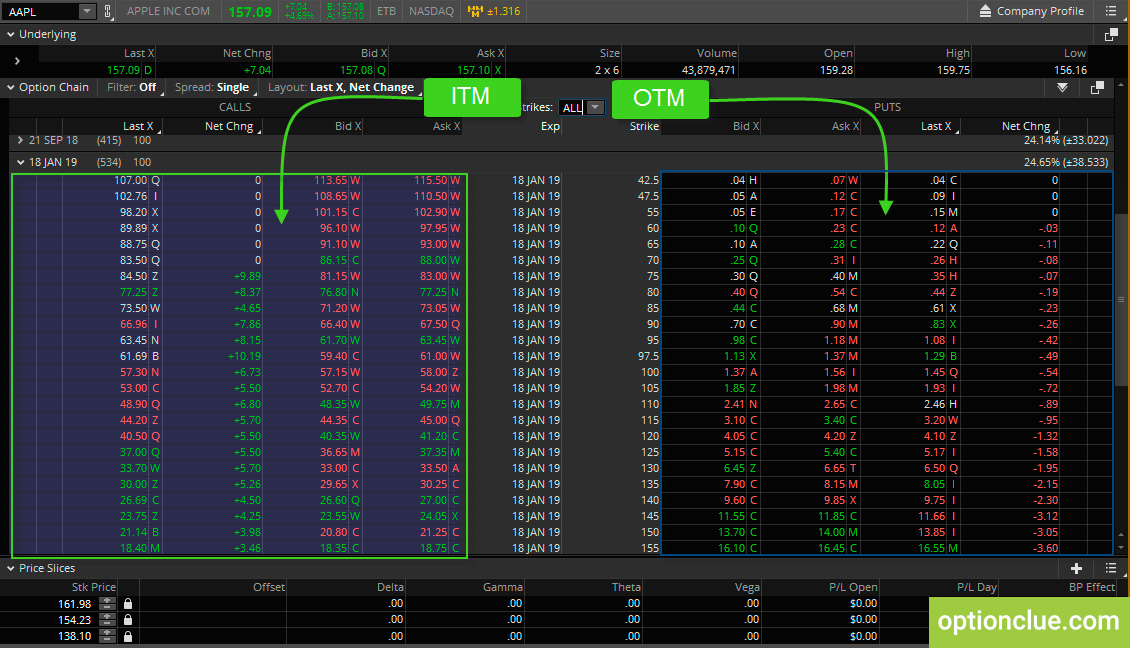This screenshot has height=648, width=1130.
Task: Expand the underlying quote row arrow
Action: (17, 61)
